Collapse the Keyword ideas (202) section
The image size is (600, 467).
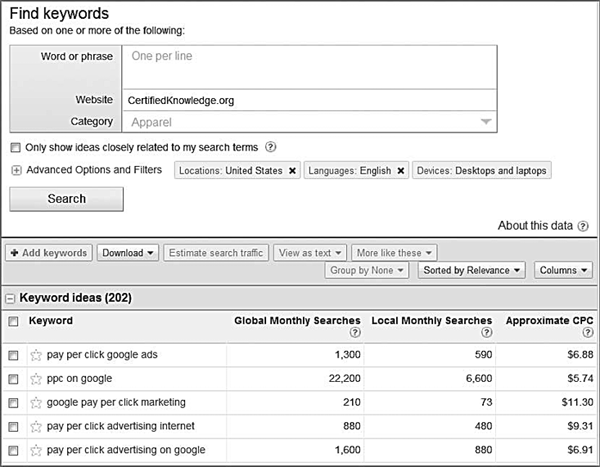pos(10,298)
